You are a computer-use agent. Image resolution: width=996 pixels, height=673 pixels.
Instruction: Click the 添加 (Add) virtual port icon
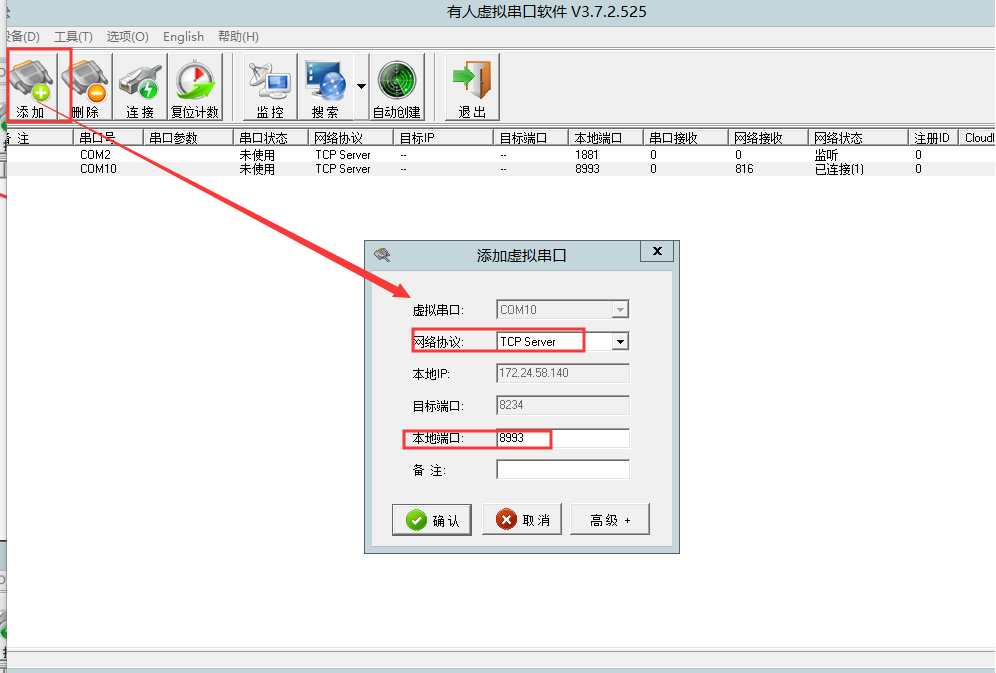point(31,87)
